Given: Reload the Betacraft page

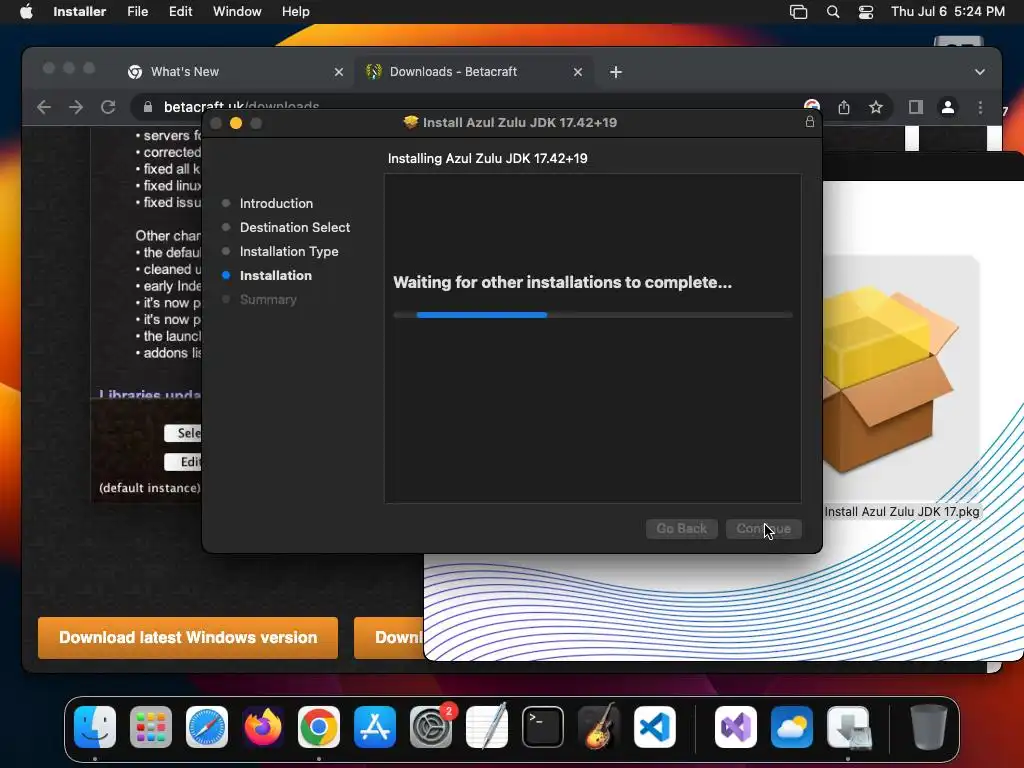Looking at the screenshot, I should coord(108,107).
